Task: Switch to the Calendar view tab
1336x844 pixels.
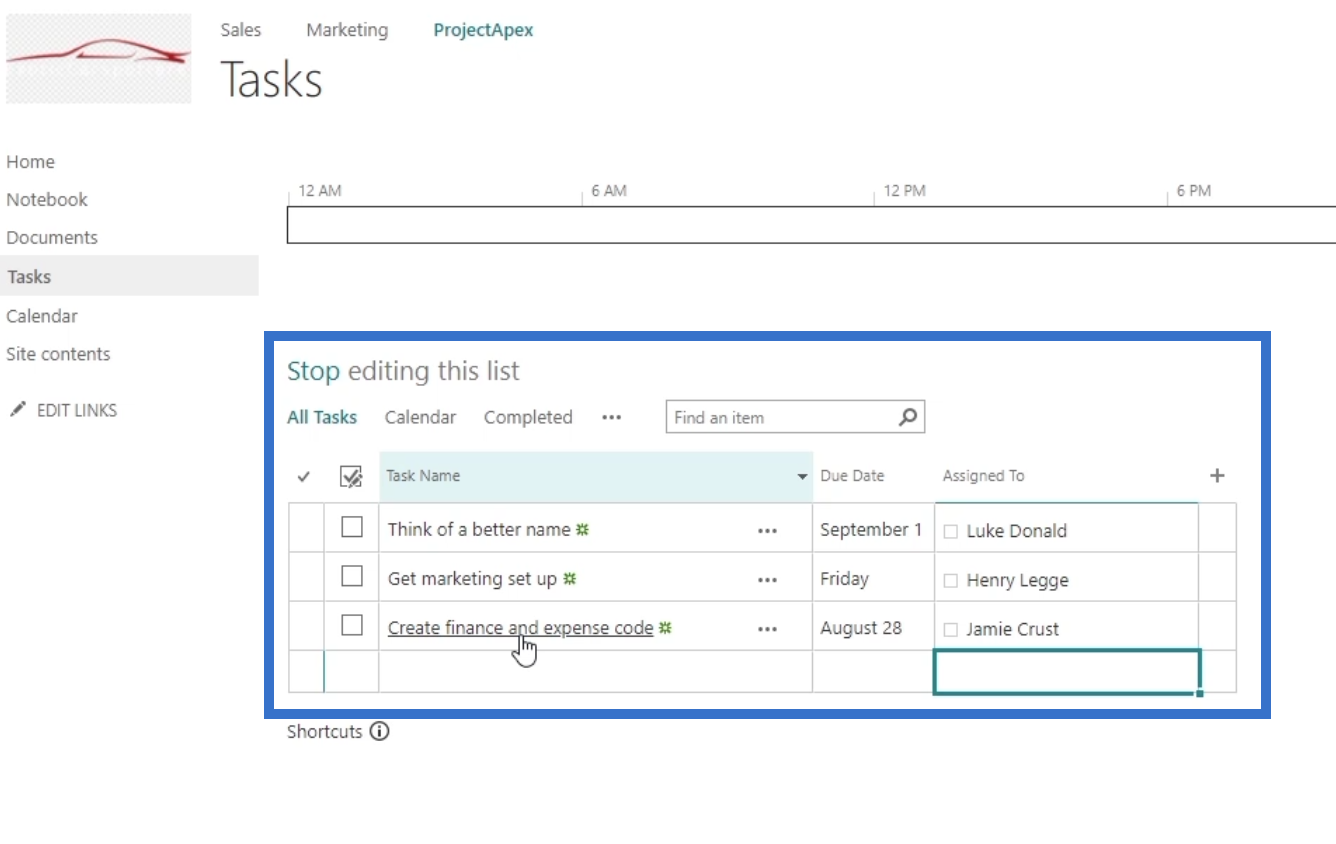Action: coord(420,417)
